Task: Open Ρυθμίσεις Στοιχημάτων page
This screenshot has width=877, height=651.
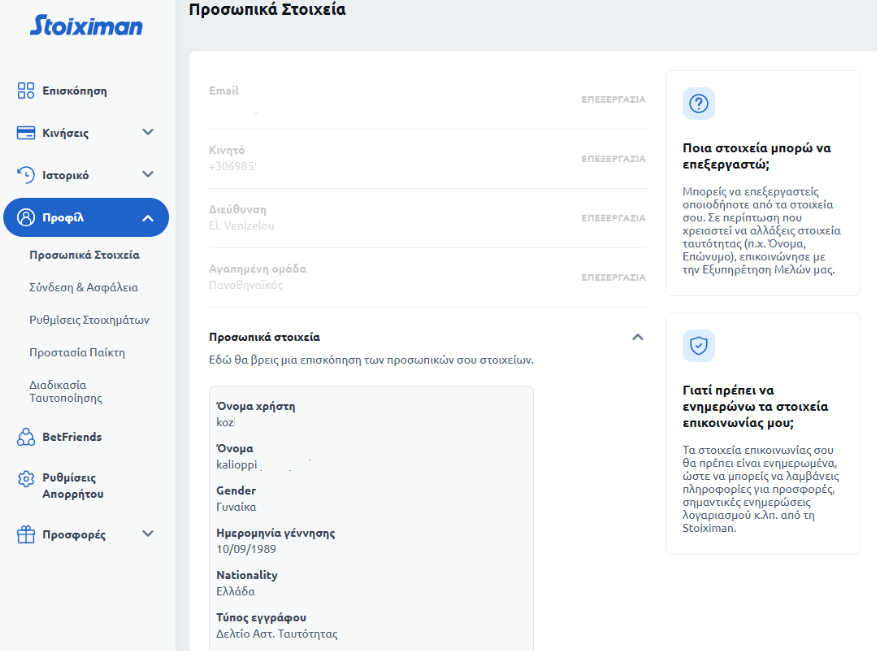Action: coord(90,320)
